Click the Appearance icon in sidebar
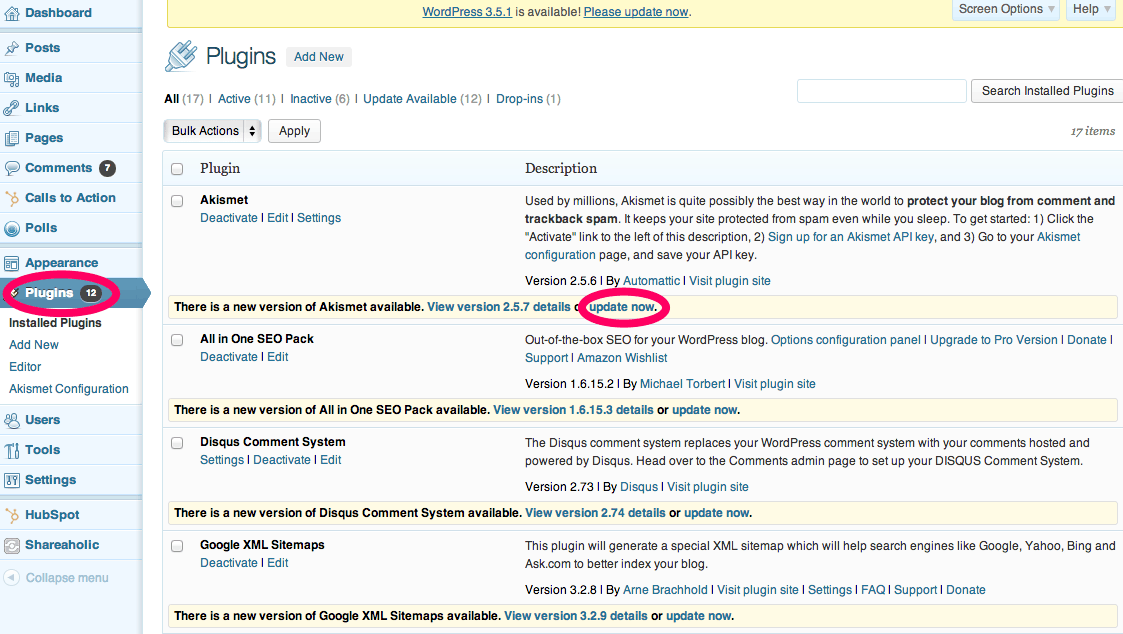Screen dimensions: 1123x634 pos(11,264)
